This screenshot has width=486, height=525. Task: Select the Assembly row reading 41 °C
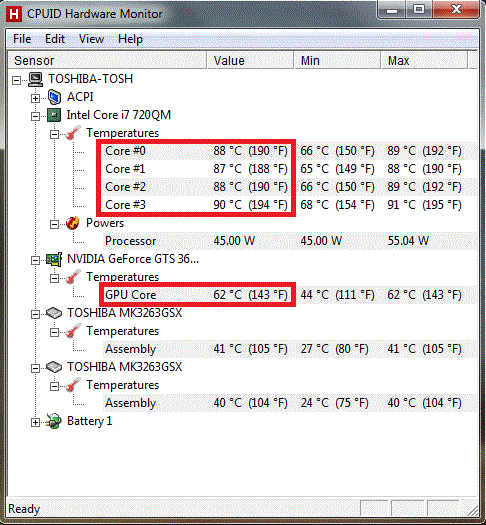coord(290,349)
